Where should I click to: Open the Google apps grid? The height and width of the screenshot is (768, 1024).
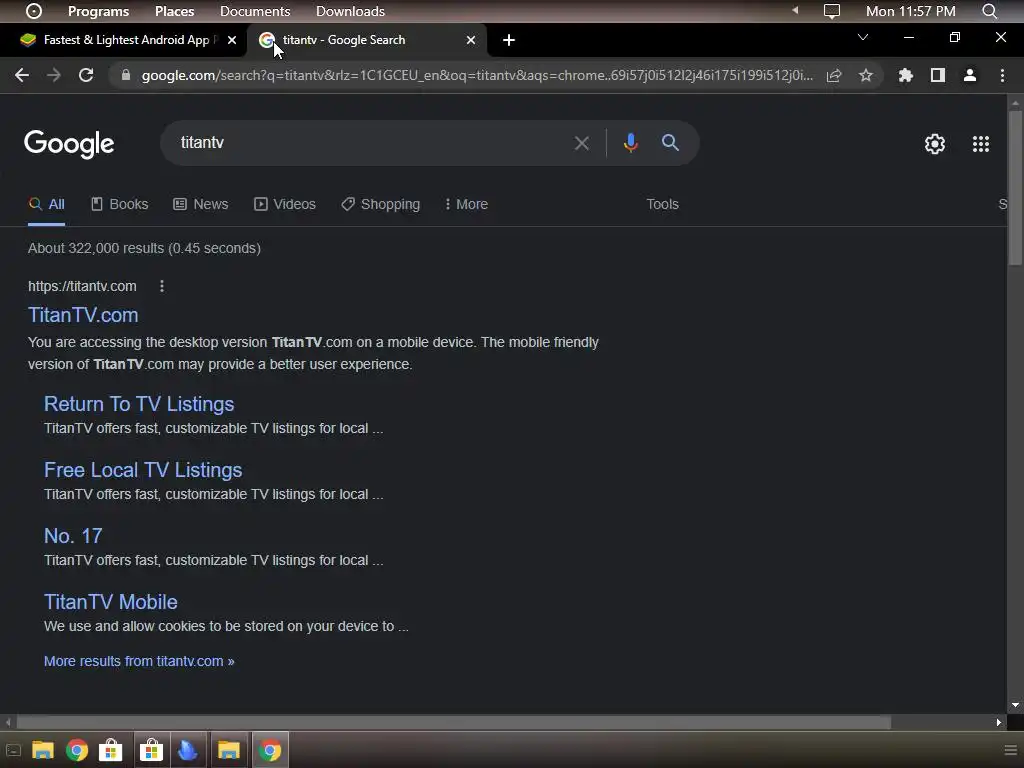(981, 144)
